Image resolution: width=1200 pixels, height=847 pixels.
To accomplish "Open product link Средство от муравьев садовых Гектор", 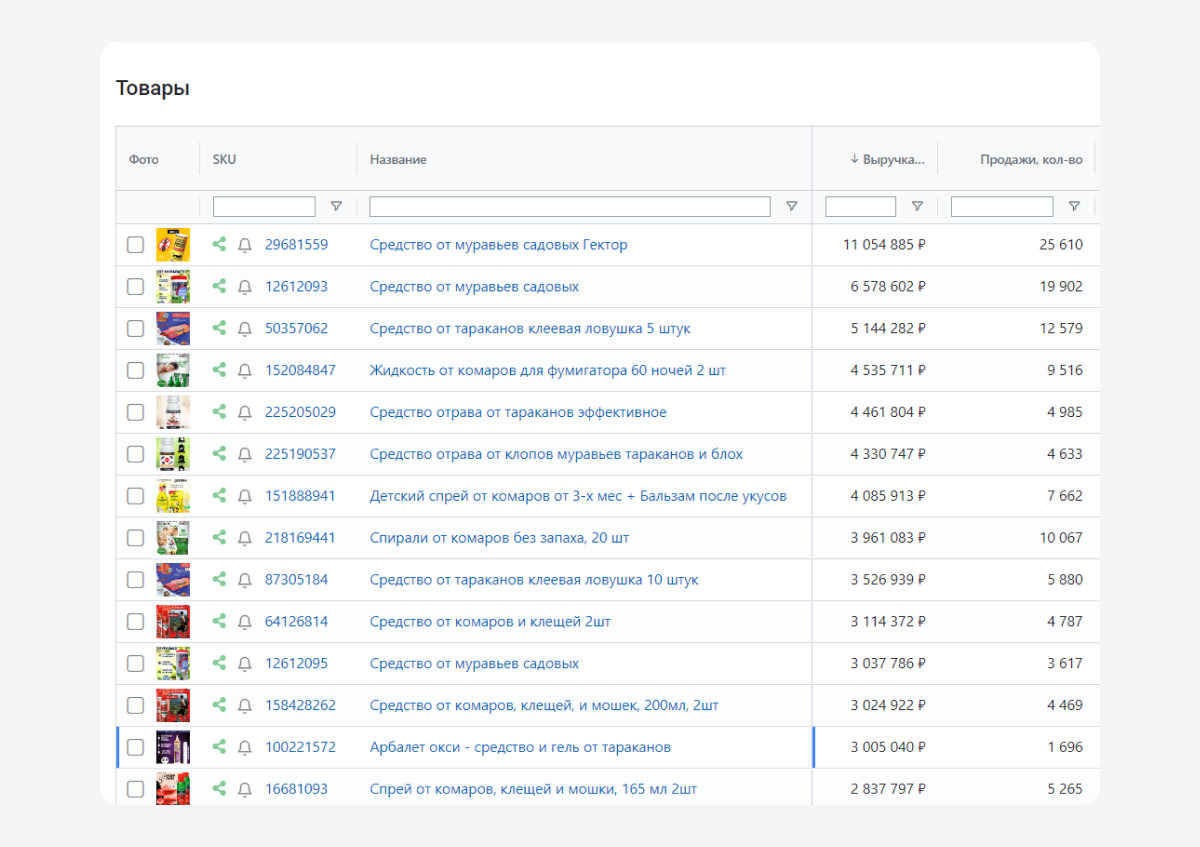I will (498, 245).
